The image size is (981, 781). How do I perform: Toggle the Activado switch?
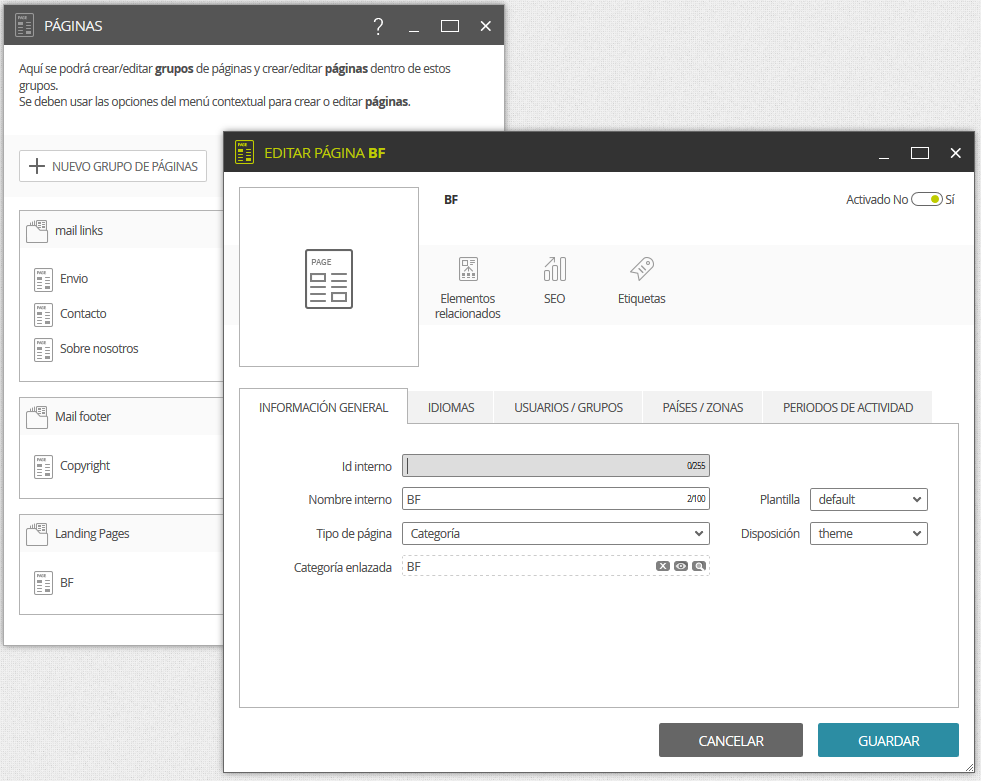coord(927,200)
